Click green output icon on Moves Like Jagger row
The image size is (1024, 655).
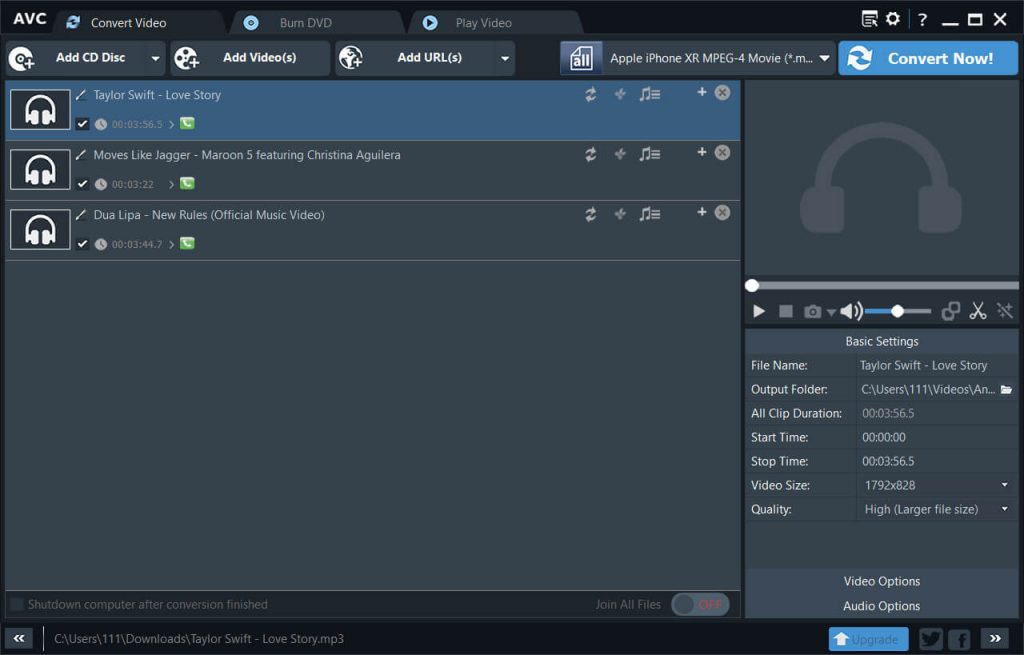[x=187, y=184]
